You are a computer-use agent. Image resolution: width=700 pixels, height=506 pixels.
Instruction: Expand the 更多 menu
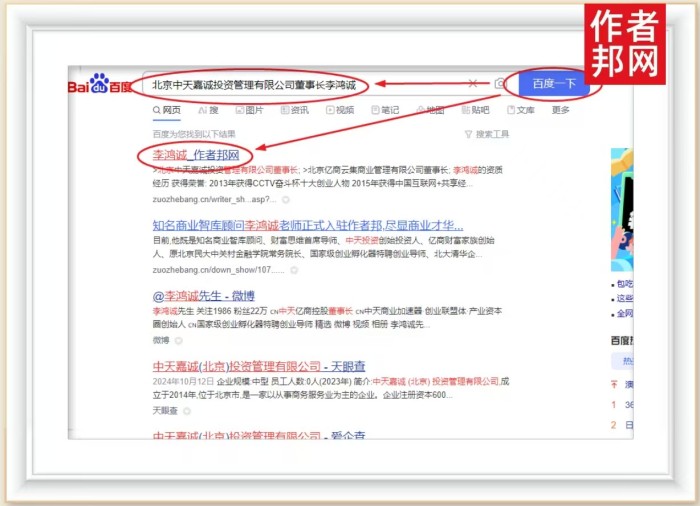click(x=560, y=110)
